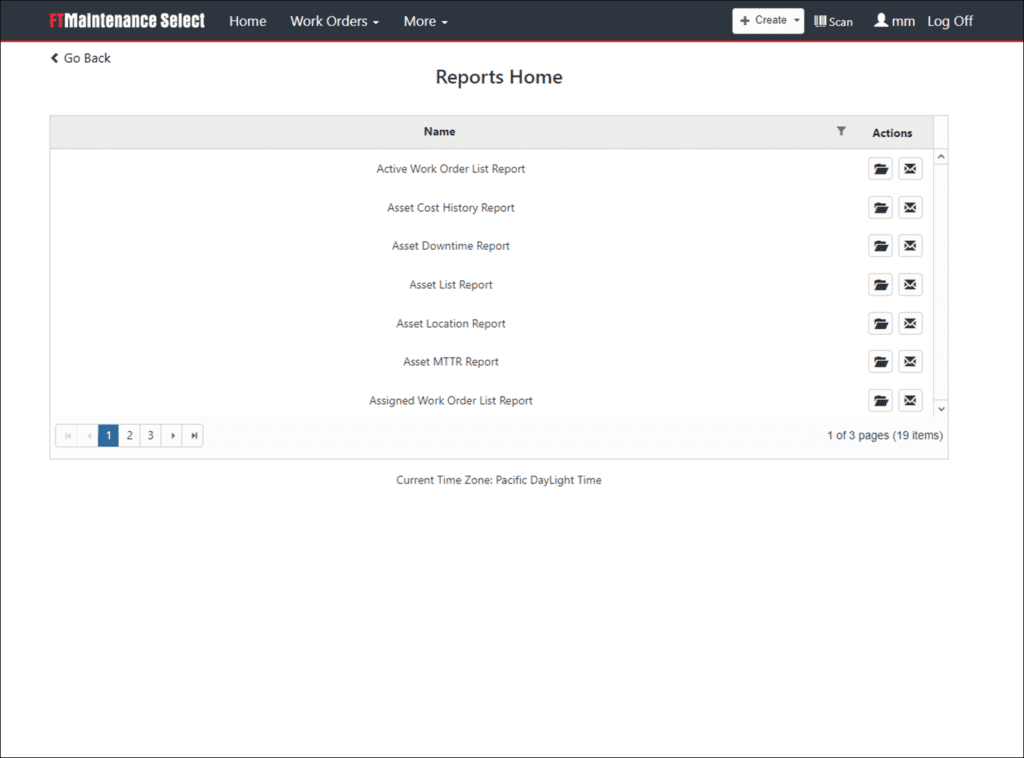This screenshot has height=758, width=1024.
Task: Click the next page arrow in pager
Action: tap(172, 435)
